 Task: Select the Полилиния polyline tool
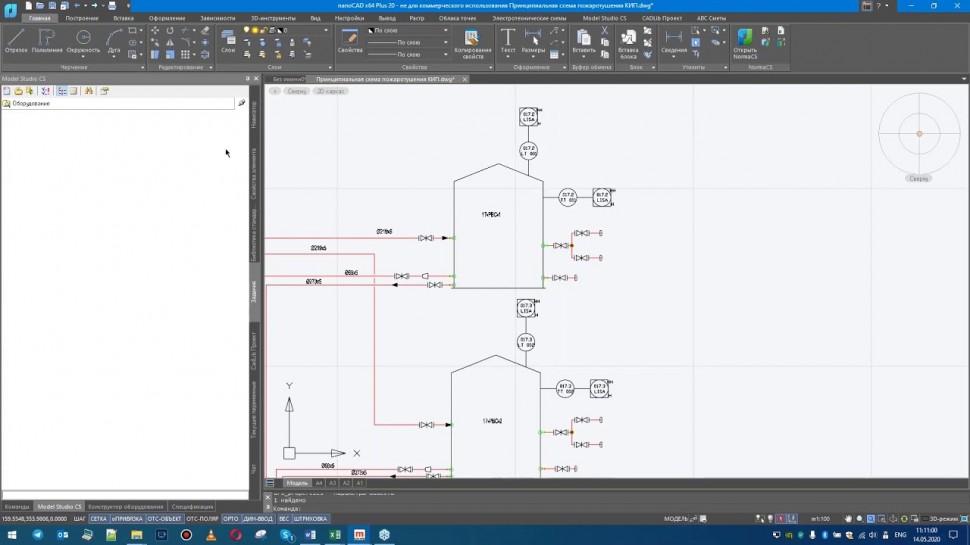coord(47,40)
